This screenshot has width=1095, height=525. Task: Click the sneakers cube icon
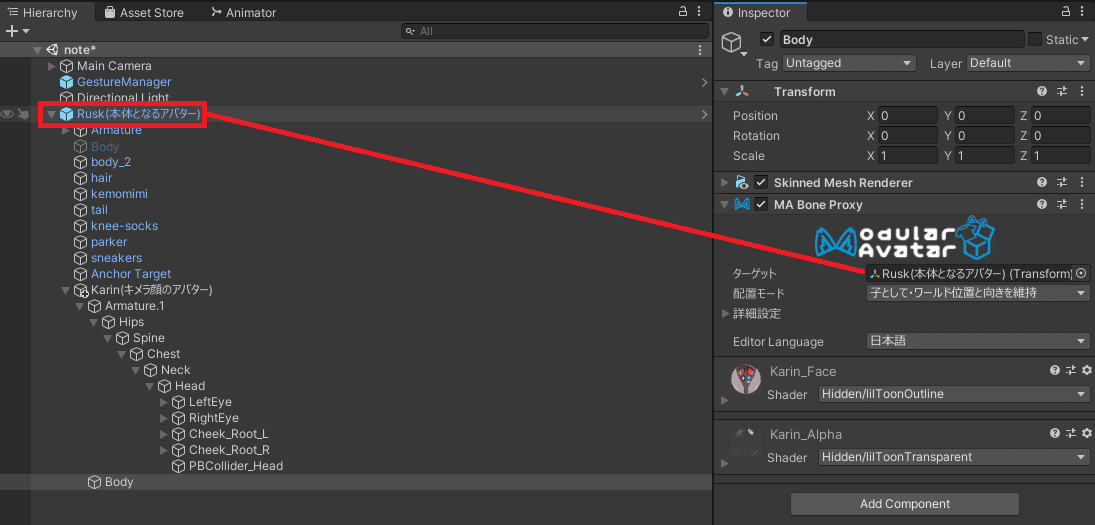(80, 258)
